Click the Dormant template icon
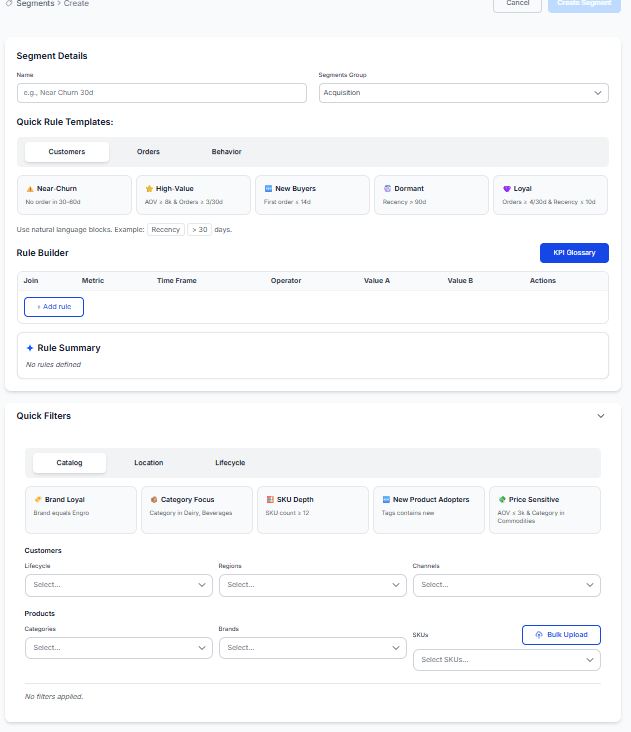The height and width of the screenshot is (732, 631). point(387,188)
